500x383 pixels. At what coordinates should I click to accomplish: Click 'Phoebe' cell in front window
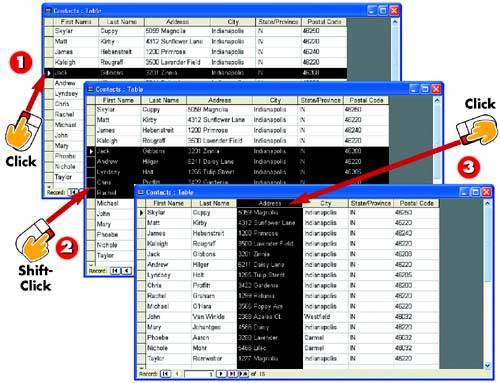pos(168,337)
